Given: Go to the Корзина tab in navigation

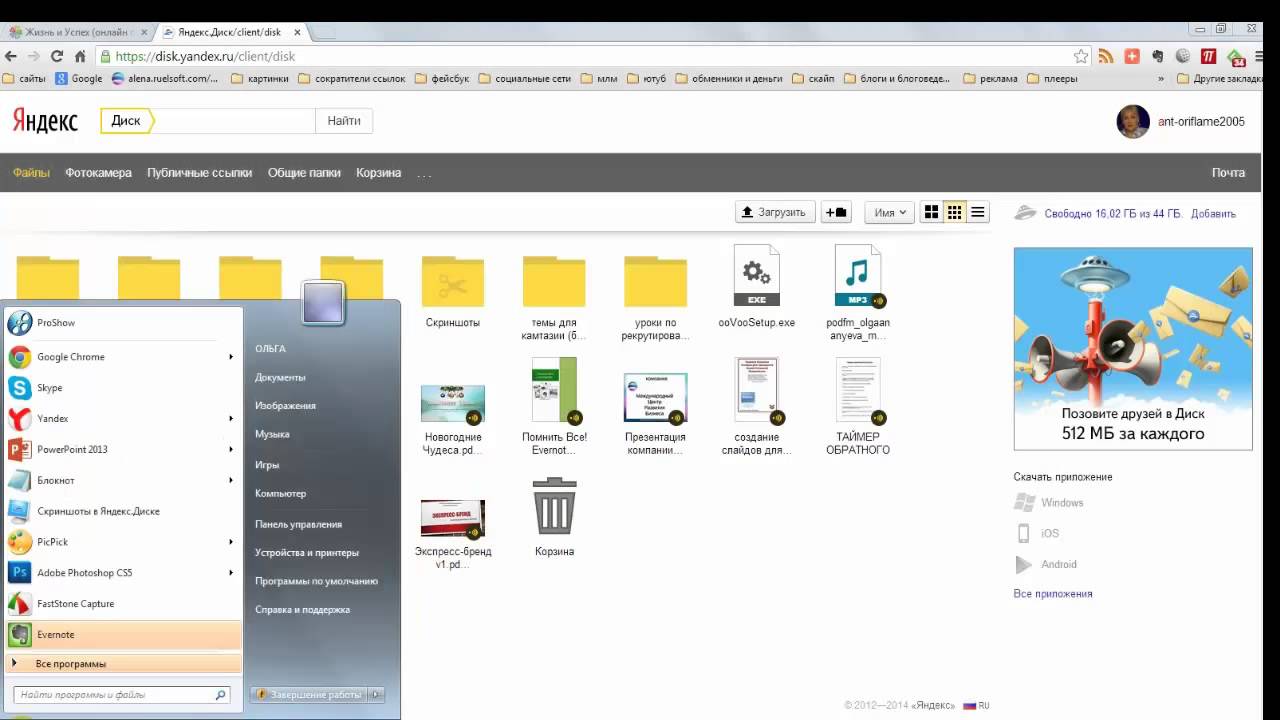Looking at the screenshot, I should click(x=378, y=173).
